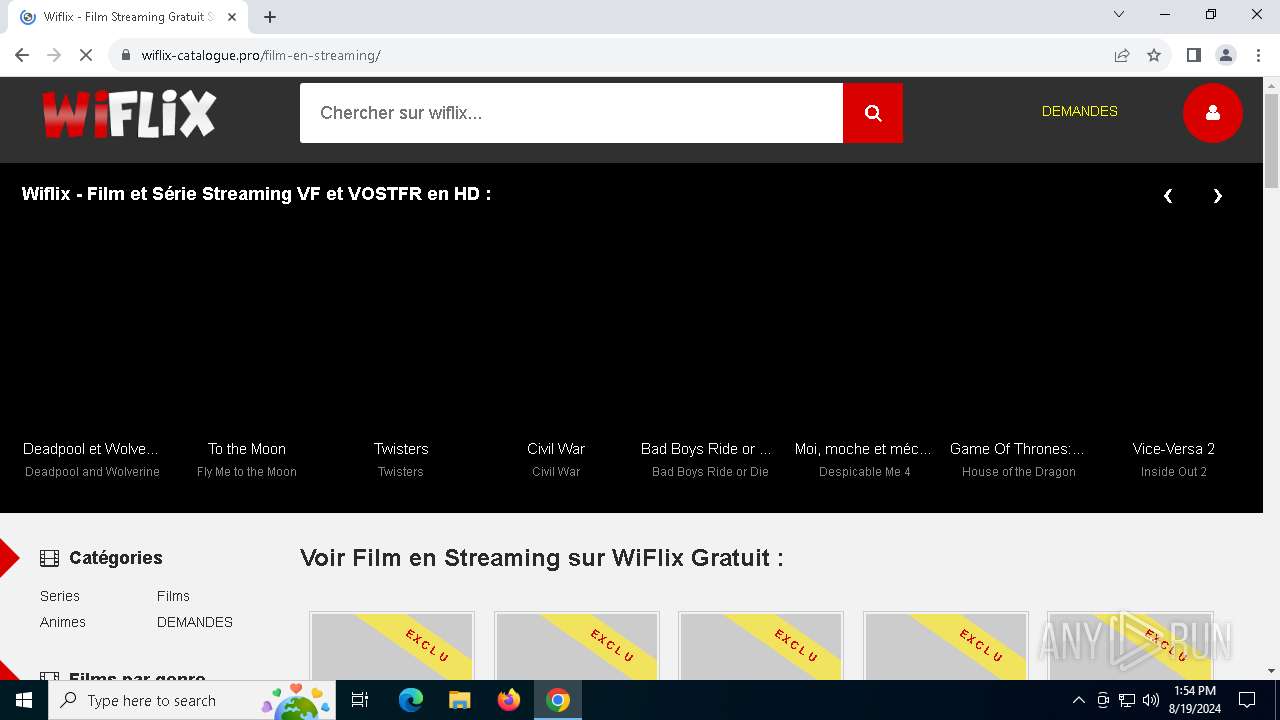
Task: Open the Films category
Action: tap(173, 596)
